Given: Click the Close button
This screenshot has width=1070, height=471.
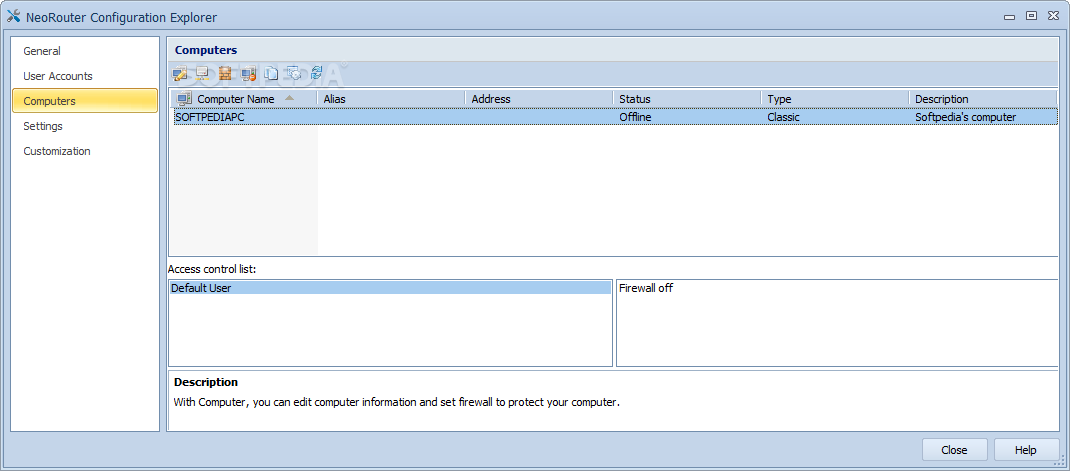Looking at the screenshot, I should [x=954, y=450].
